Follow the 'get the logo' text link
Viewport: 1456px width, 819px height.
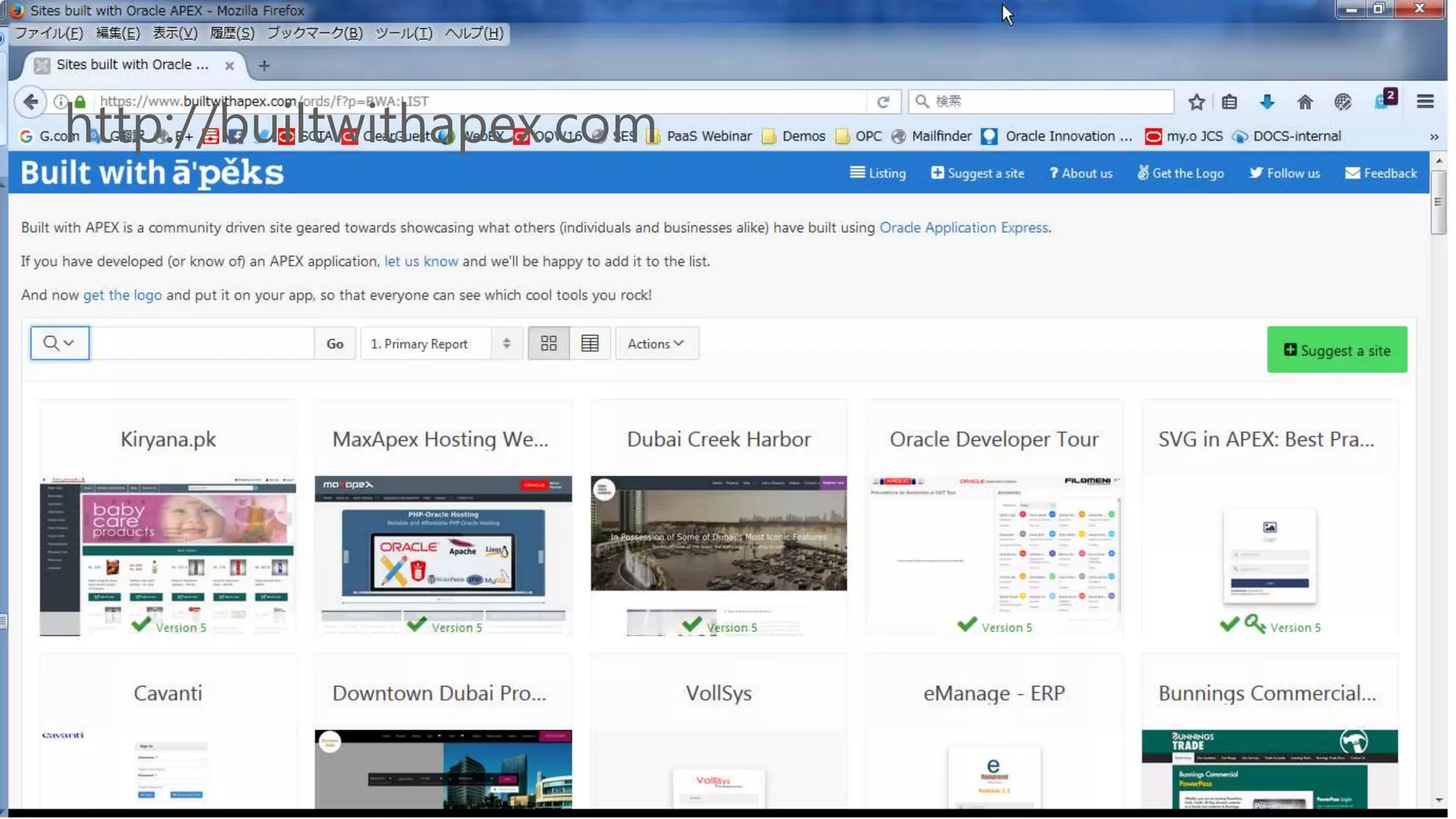point(122,295)
